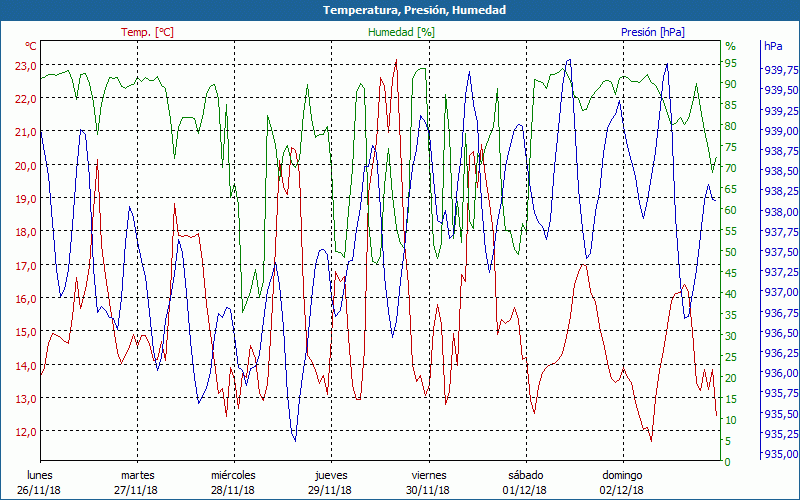Click the blue hPa axis unit label
The width and height of the screenshot is (800, 500).
[773, 46]
